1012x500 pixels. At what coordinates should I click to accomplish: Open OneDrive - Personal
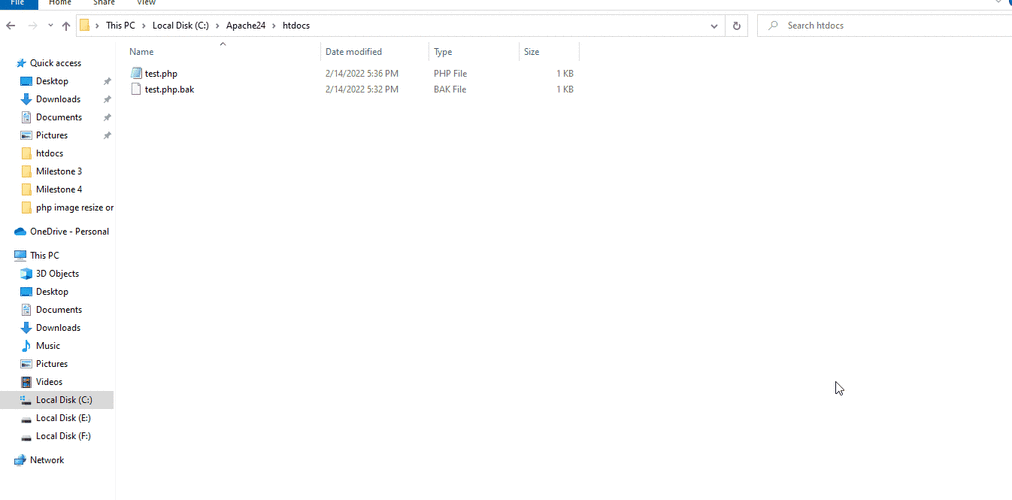pyautogui.click(x=69, y=231)
